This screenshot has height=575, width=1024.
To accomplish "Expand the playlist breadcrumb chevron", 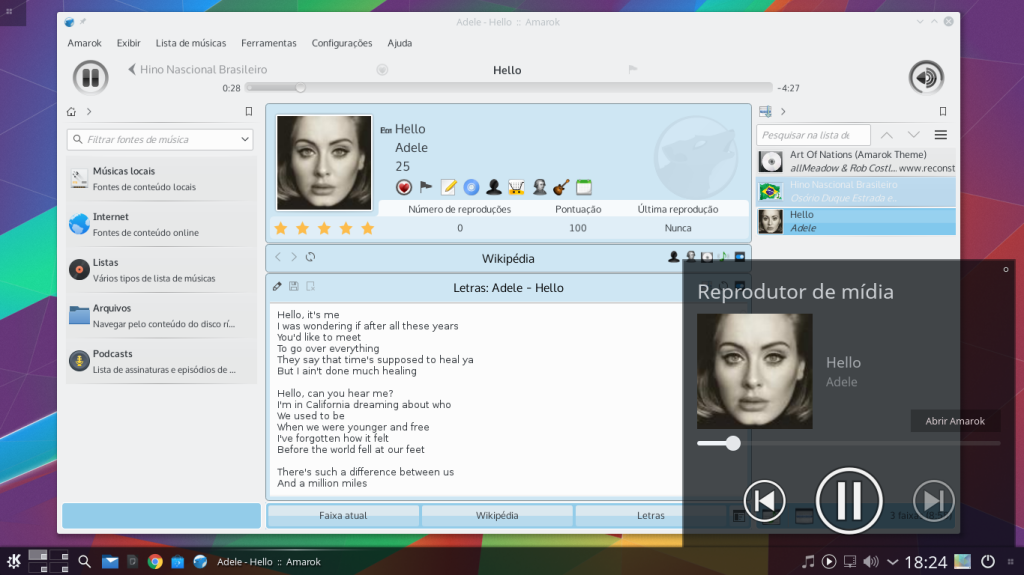I will point(783,112).
